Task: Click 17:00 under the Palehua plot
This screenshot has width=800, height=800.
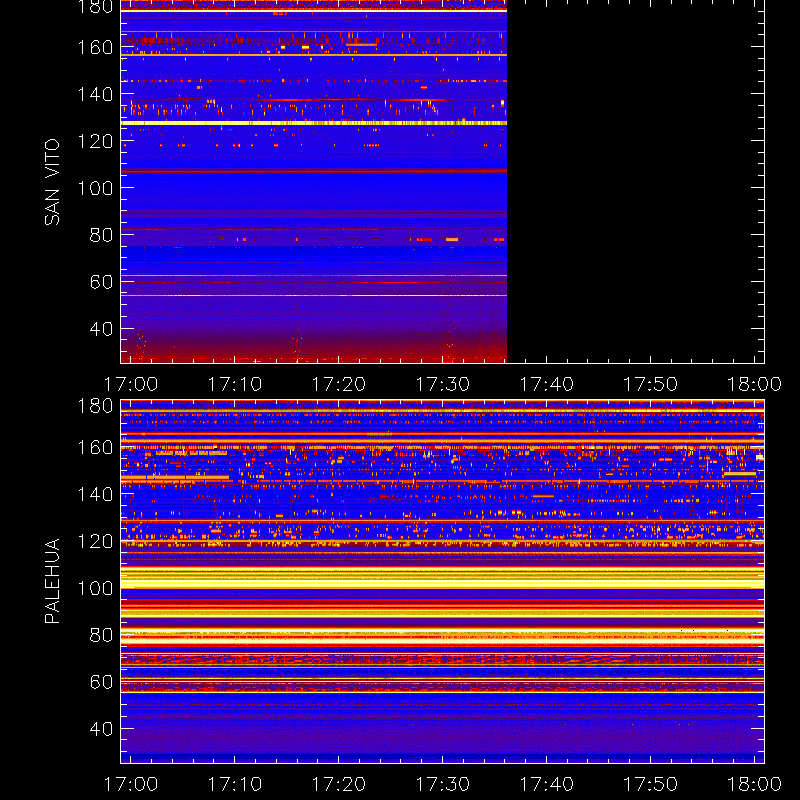Action: point(131,784)
